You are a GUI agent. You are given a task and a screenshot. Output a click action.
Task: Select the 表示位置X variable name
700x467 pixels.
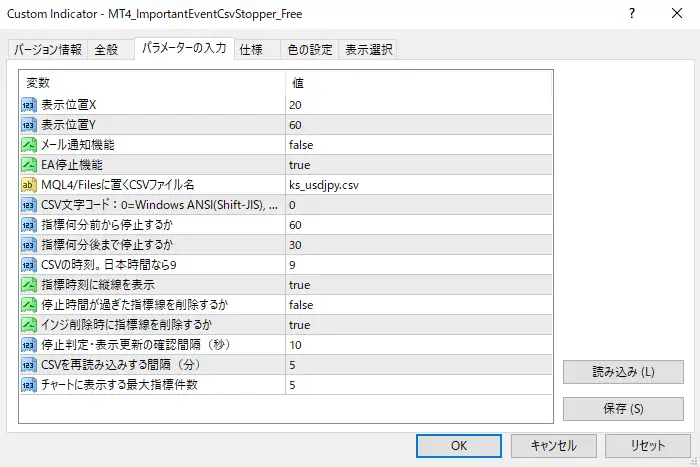[x=69, y=105]
